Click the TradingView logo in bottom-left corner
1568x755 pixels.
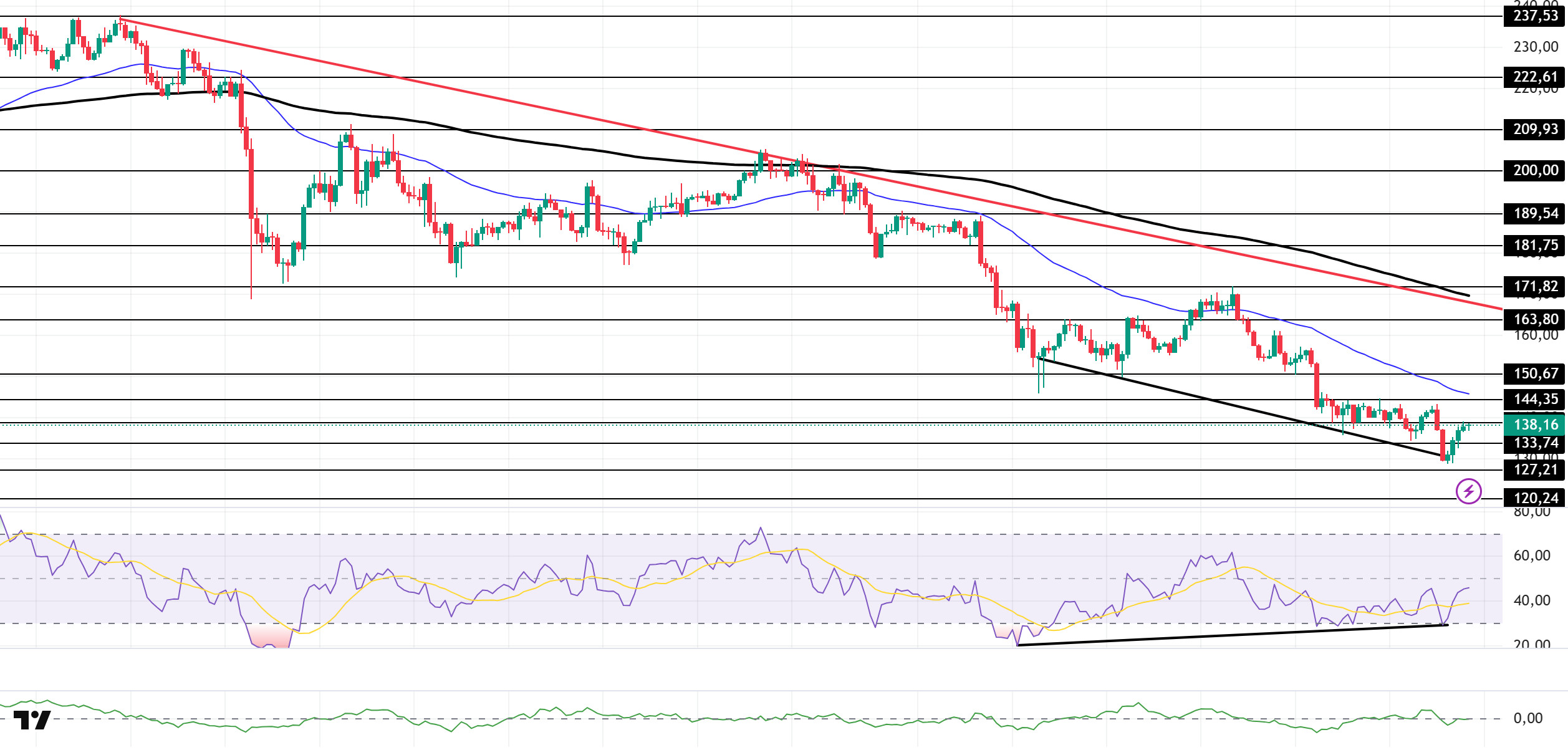32,720
